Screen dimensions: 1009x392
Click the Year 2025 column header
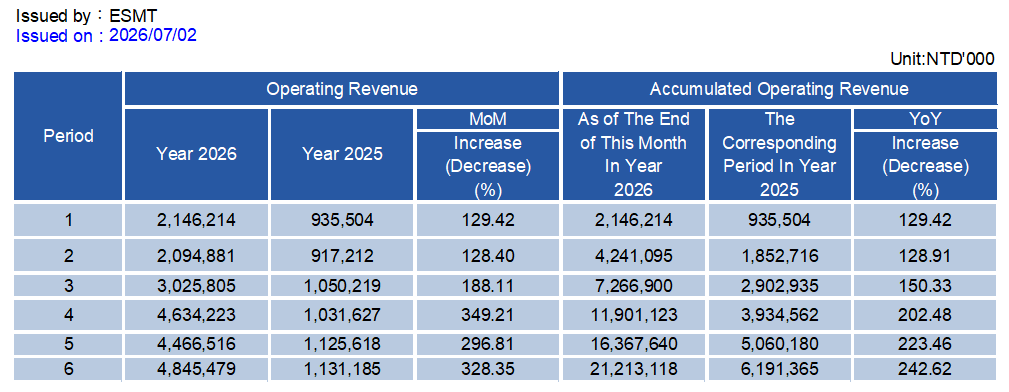342,154
